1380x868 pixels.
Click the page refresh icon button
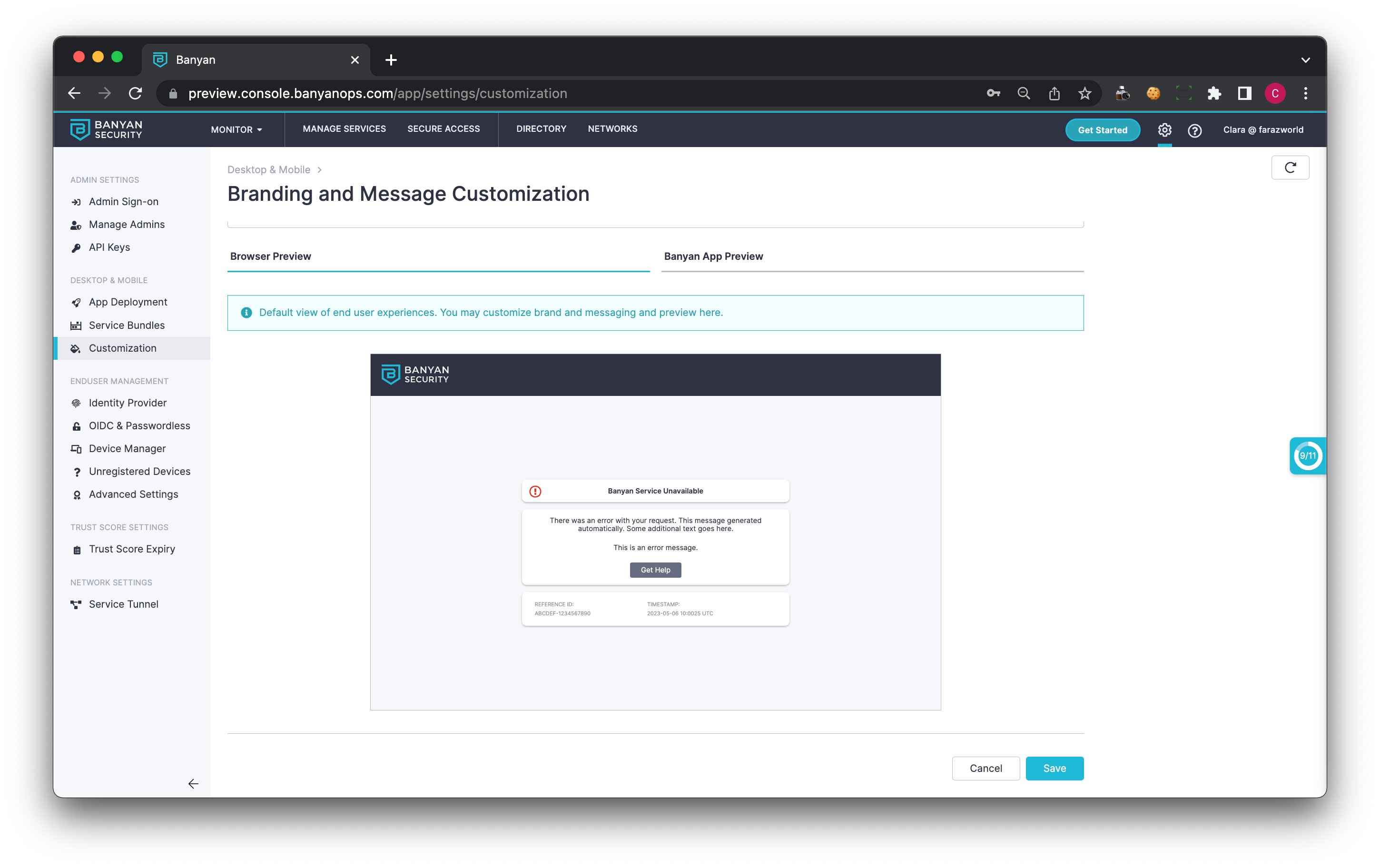1290,168
